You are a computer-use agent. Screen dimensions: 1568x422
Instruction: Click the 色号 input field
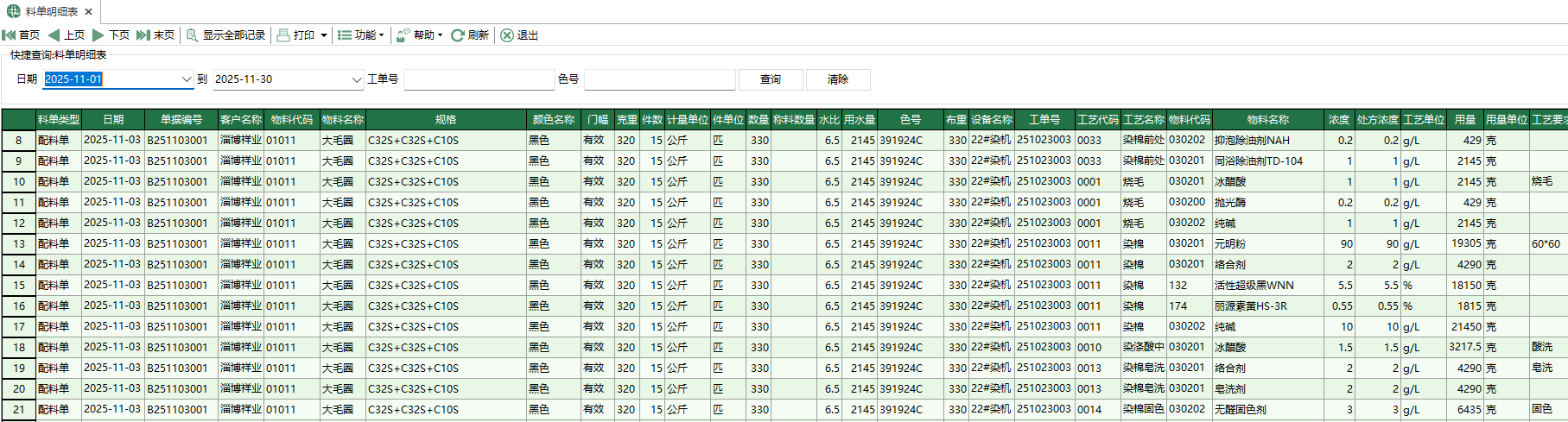[659, 79]
